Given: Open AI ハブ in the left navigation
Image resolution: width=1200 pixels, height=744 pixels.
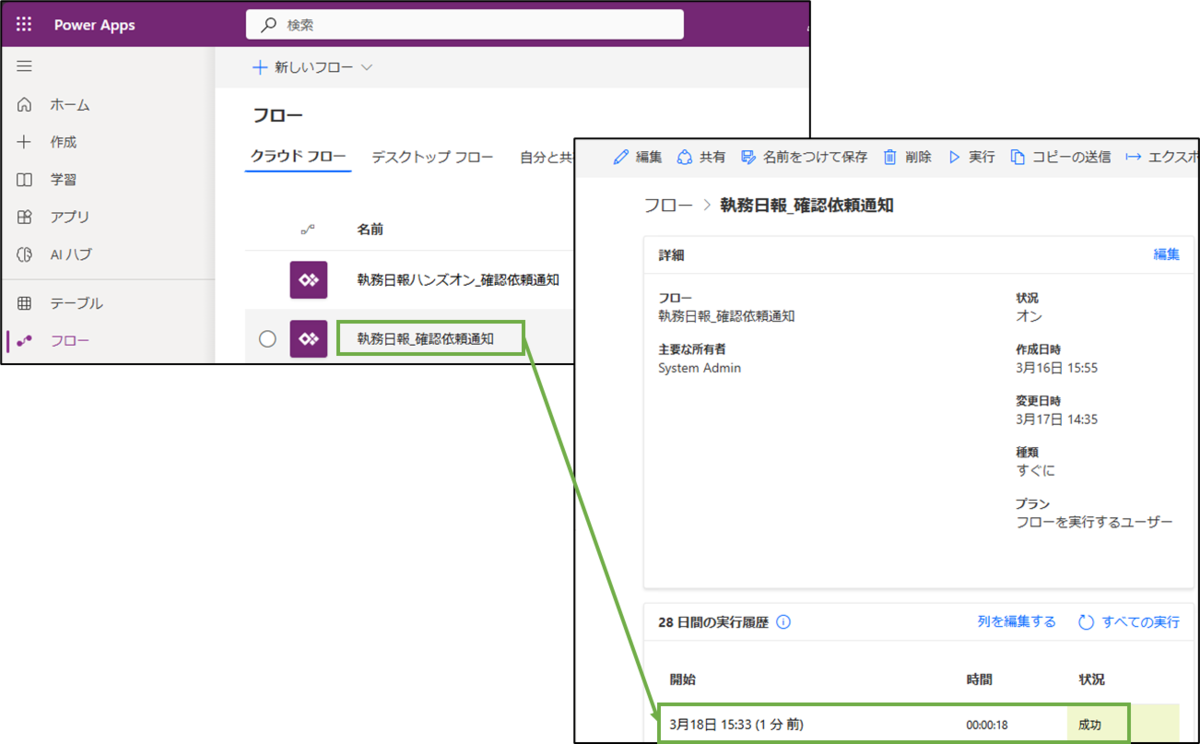Looking at the screenshot, I should [71, 254].
